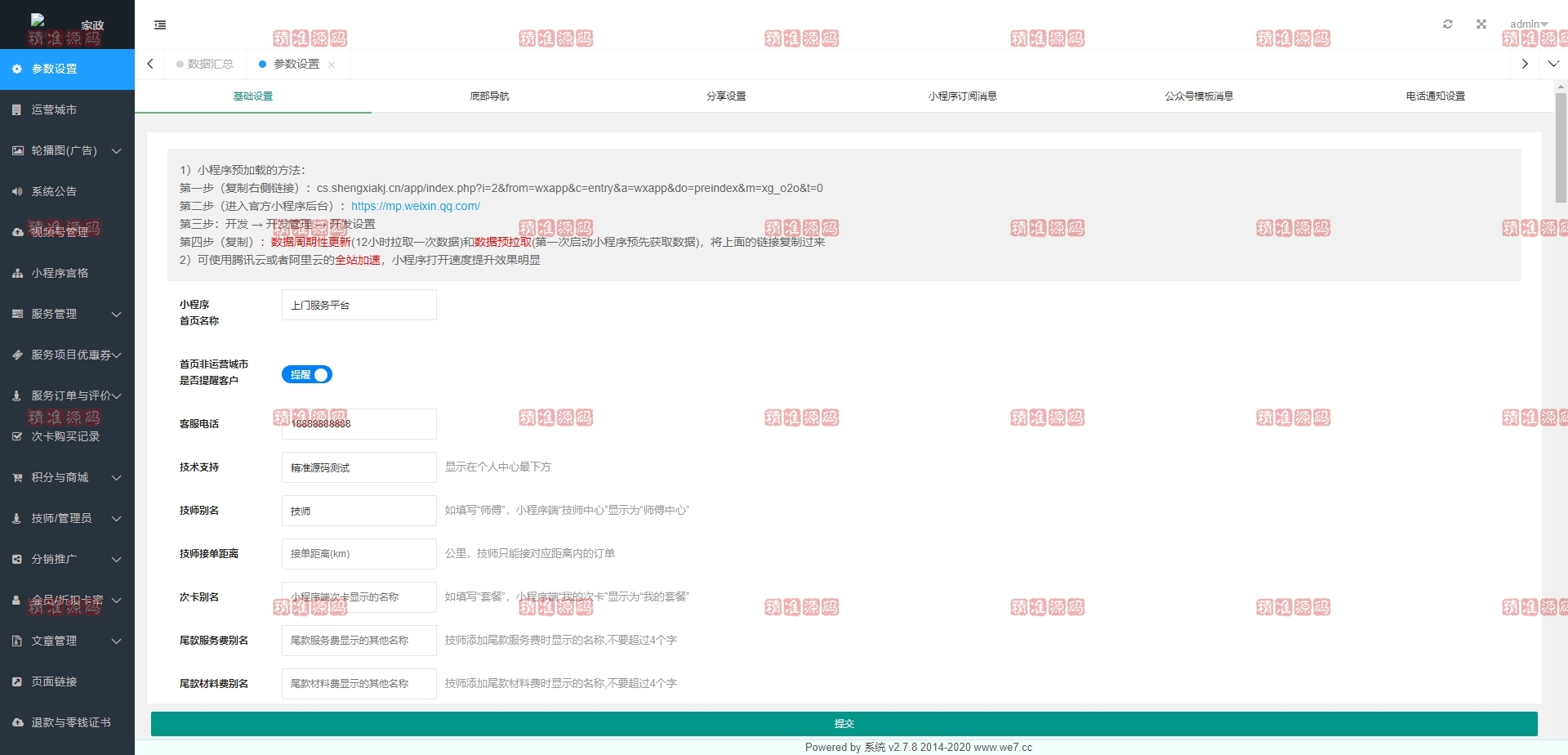This screenshot has width=1568, height=755.
Task: Expand the 技师/管理员 submenu arrow
Action: [x=117, y=518]
